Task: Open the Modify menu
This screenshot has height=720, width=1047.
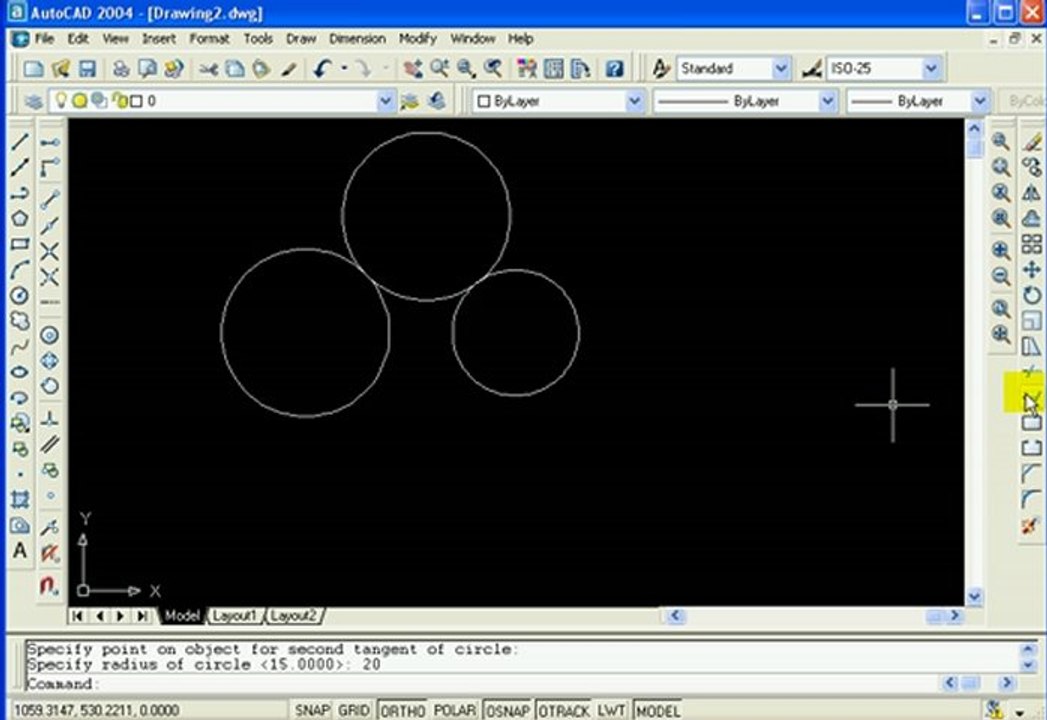Action: [x=417, y=39]
